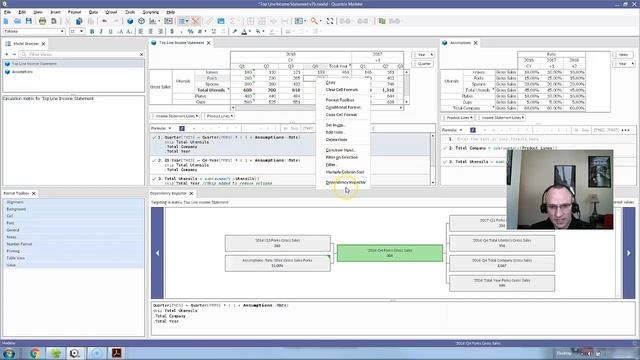The image size is (640, 360).
Task: Choose Delete Note from context menu
Action: click(336, 140)
